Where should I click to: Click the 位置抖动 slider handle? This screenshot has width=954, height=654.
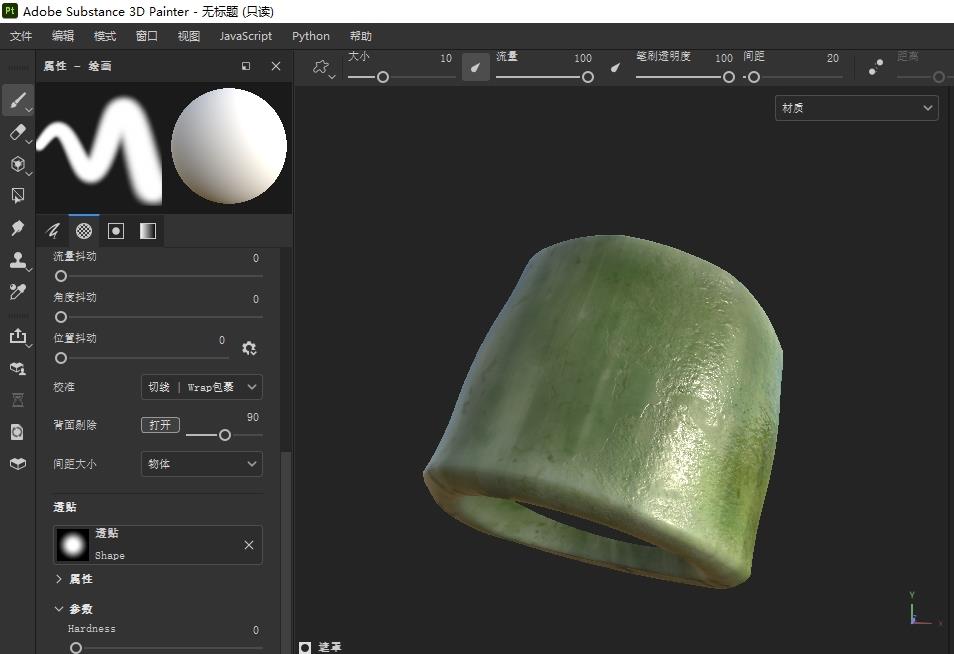coord(61,358)
